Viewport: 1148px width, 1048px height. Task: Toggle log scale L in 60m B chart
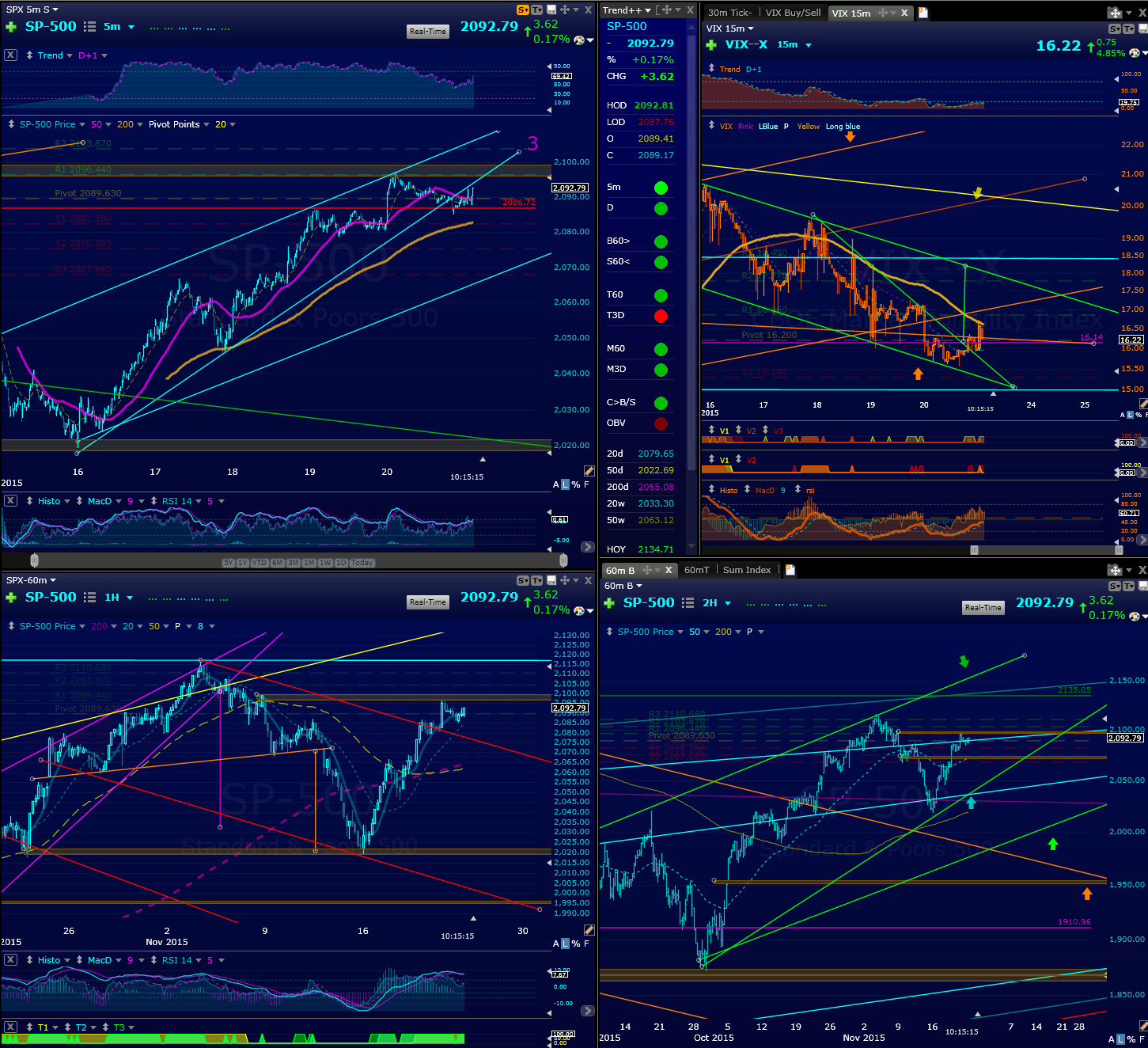coord(1120,1039)
